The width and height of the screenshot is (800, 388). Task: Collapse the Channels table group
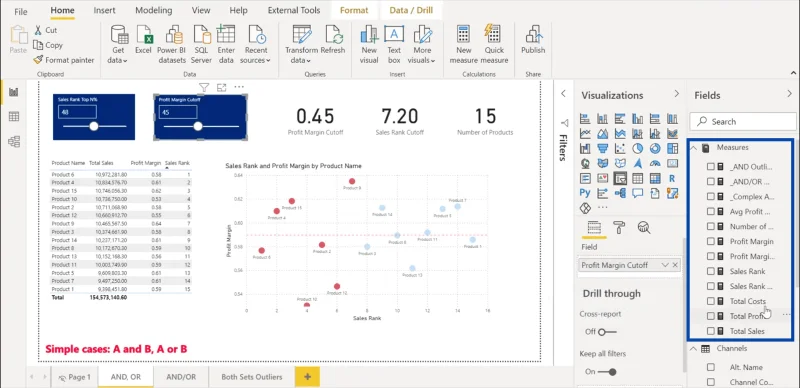coord(693,349)
